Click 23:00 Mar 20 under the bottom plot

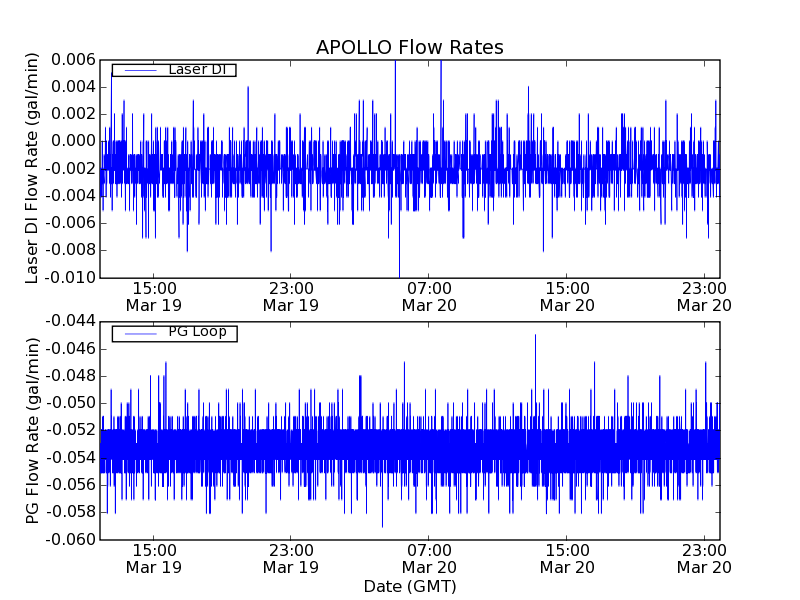[x=705, y=557]
